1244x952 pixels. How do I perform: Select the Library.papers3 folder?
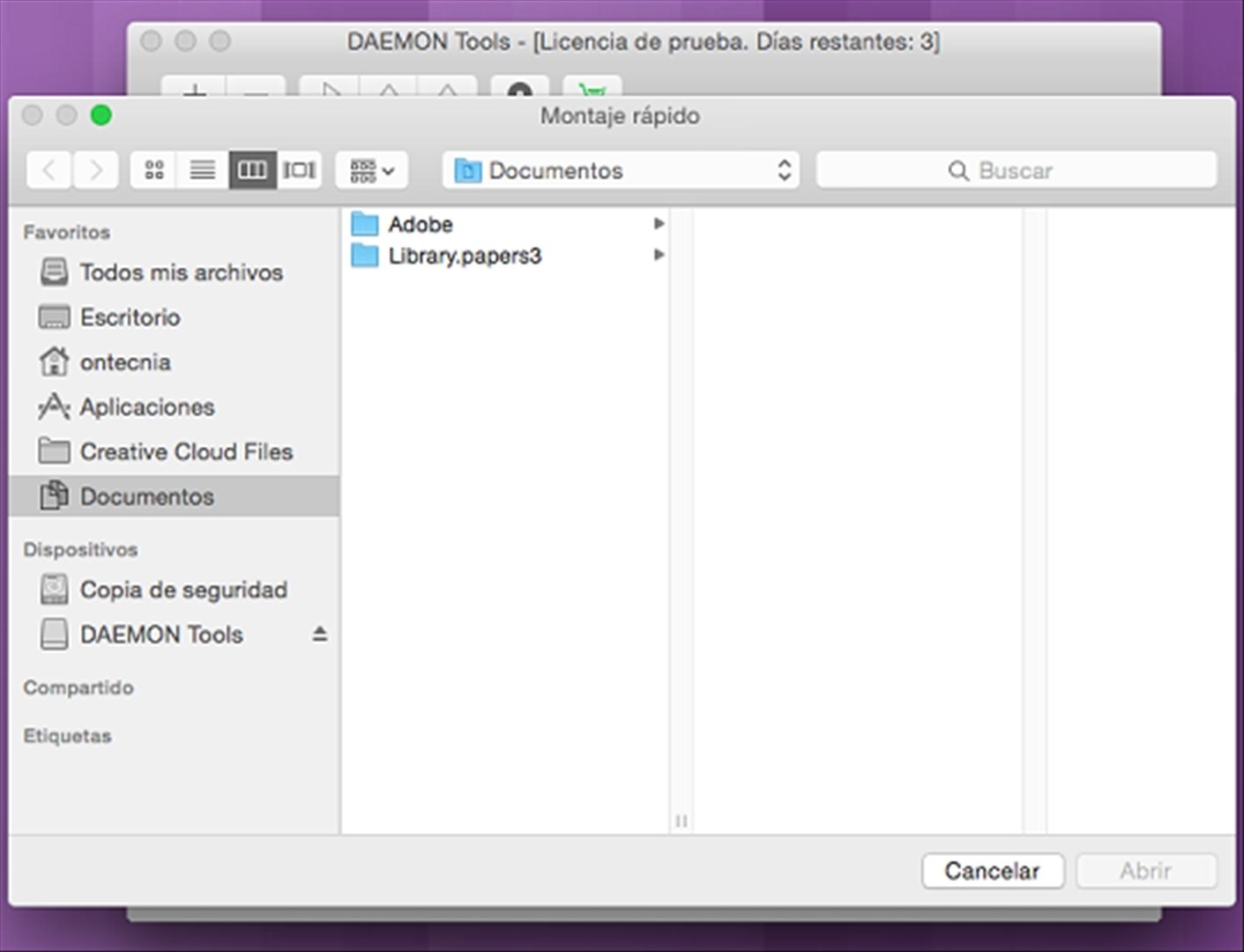pyautogui.click(x=505, y=256)
